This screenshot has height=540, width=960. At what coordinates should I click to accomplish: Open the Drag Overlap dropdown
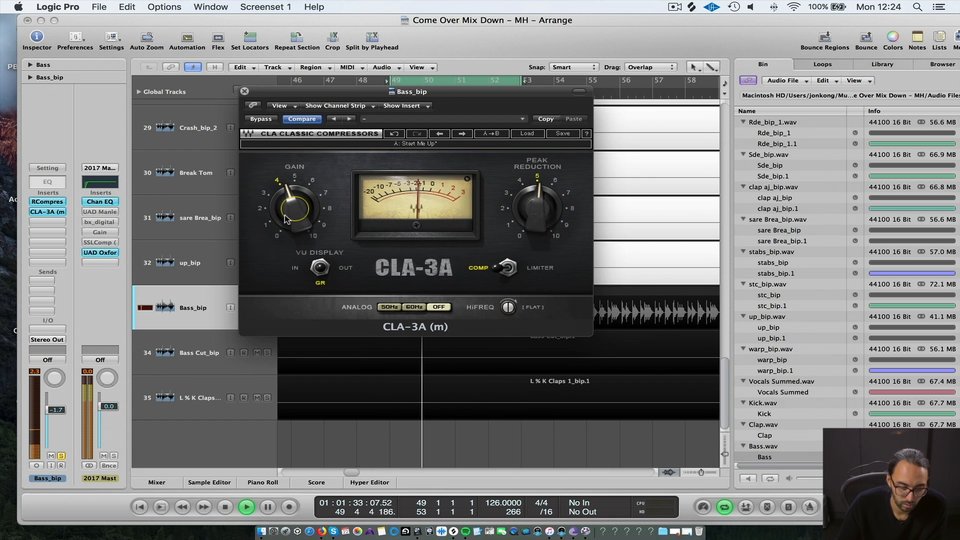(650, 67)
